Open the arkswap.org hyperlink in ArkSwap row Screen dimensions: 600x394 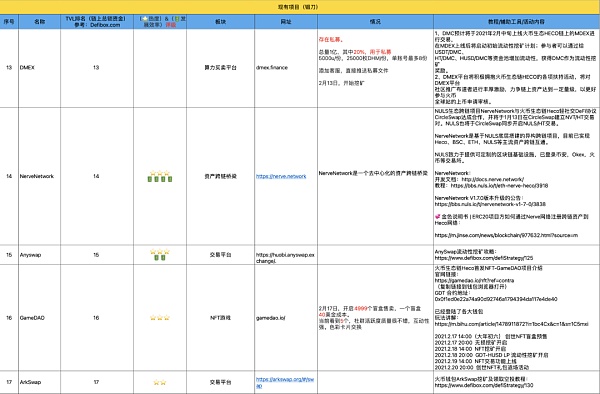(x=285, y=383)
